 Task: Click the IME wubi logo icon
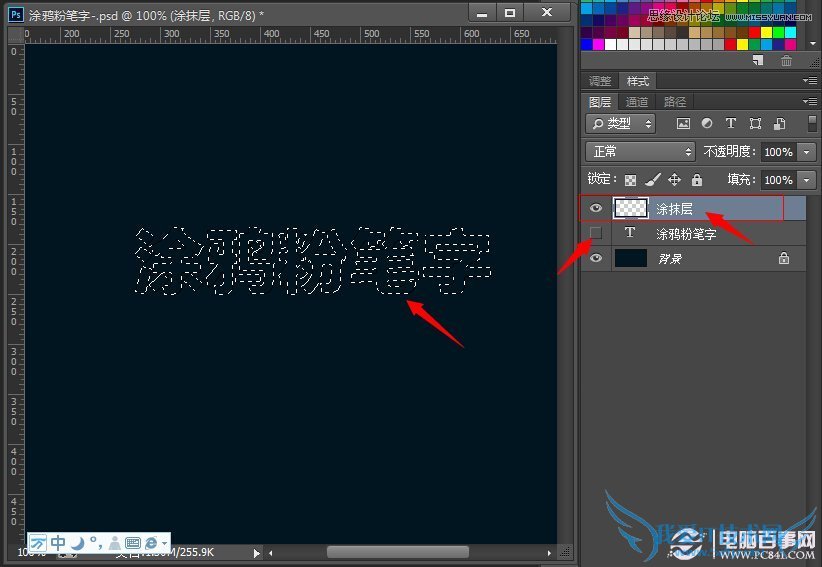click(x=38, y=543)
